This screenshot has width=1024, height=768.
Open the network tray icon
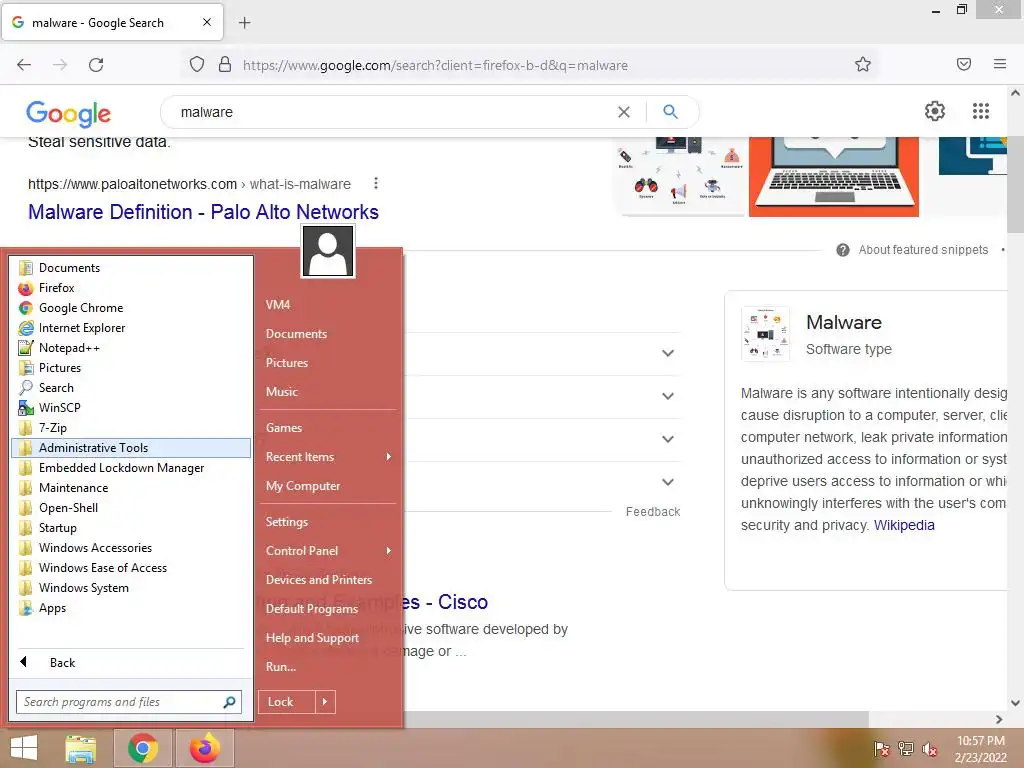point(906,749)
